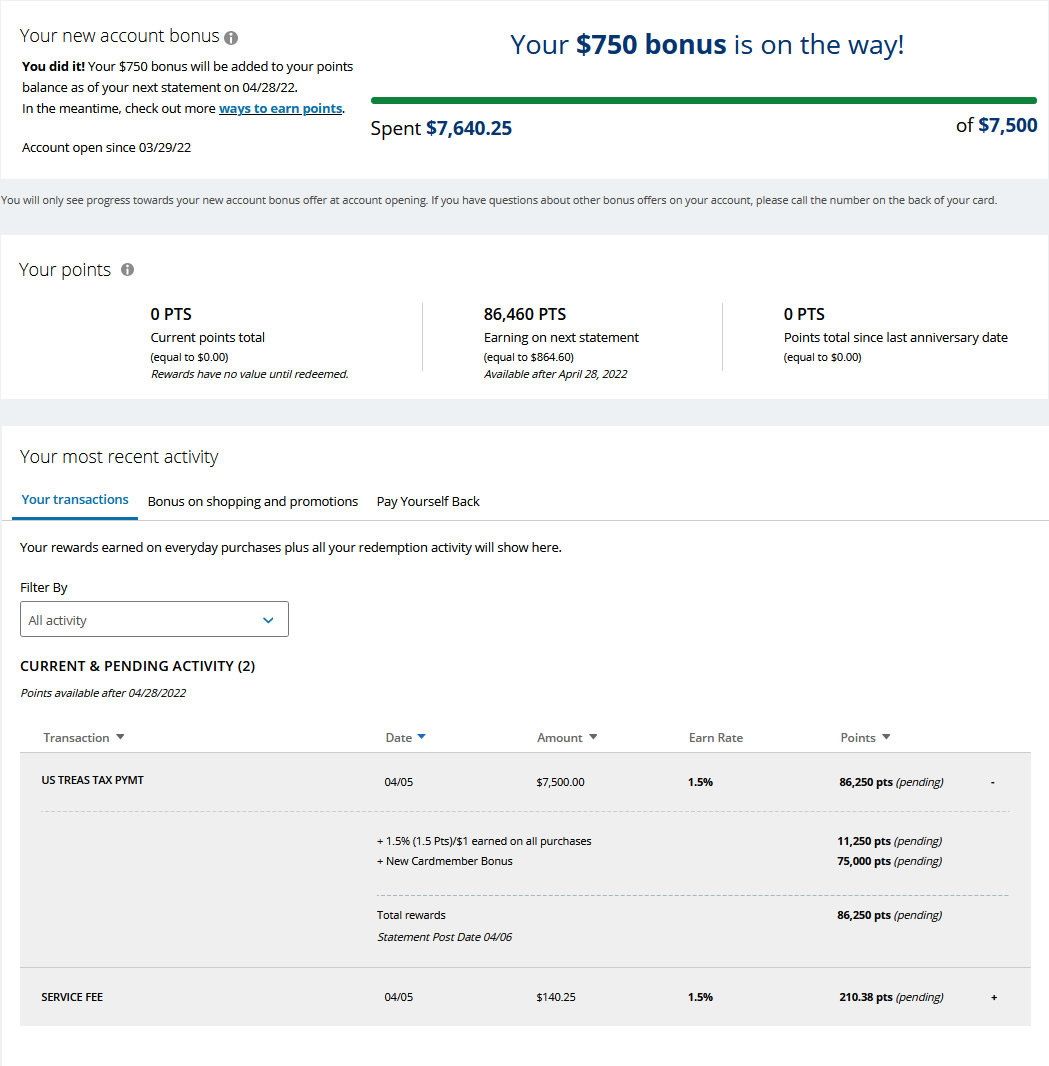Click the new account bonus info icon
The width and height of the screenshot is (1049, 1066).
(231, 38)
